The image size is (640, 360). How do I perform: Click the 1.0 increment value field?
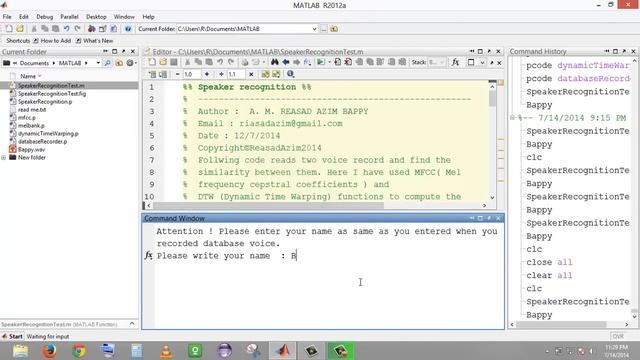pos(191,74)
